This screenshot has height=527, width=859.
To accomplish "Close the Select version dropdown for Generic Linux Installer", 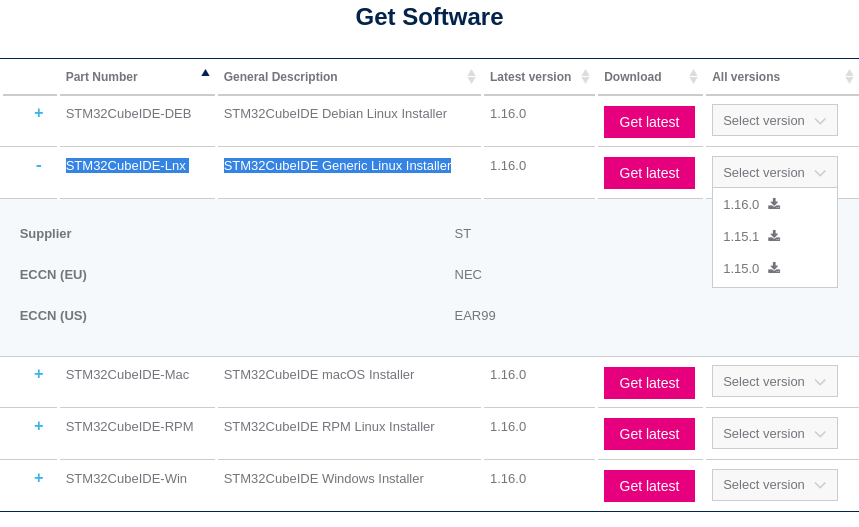I will click(x=775, y=173).
